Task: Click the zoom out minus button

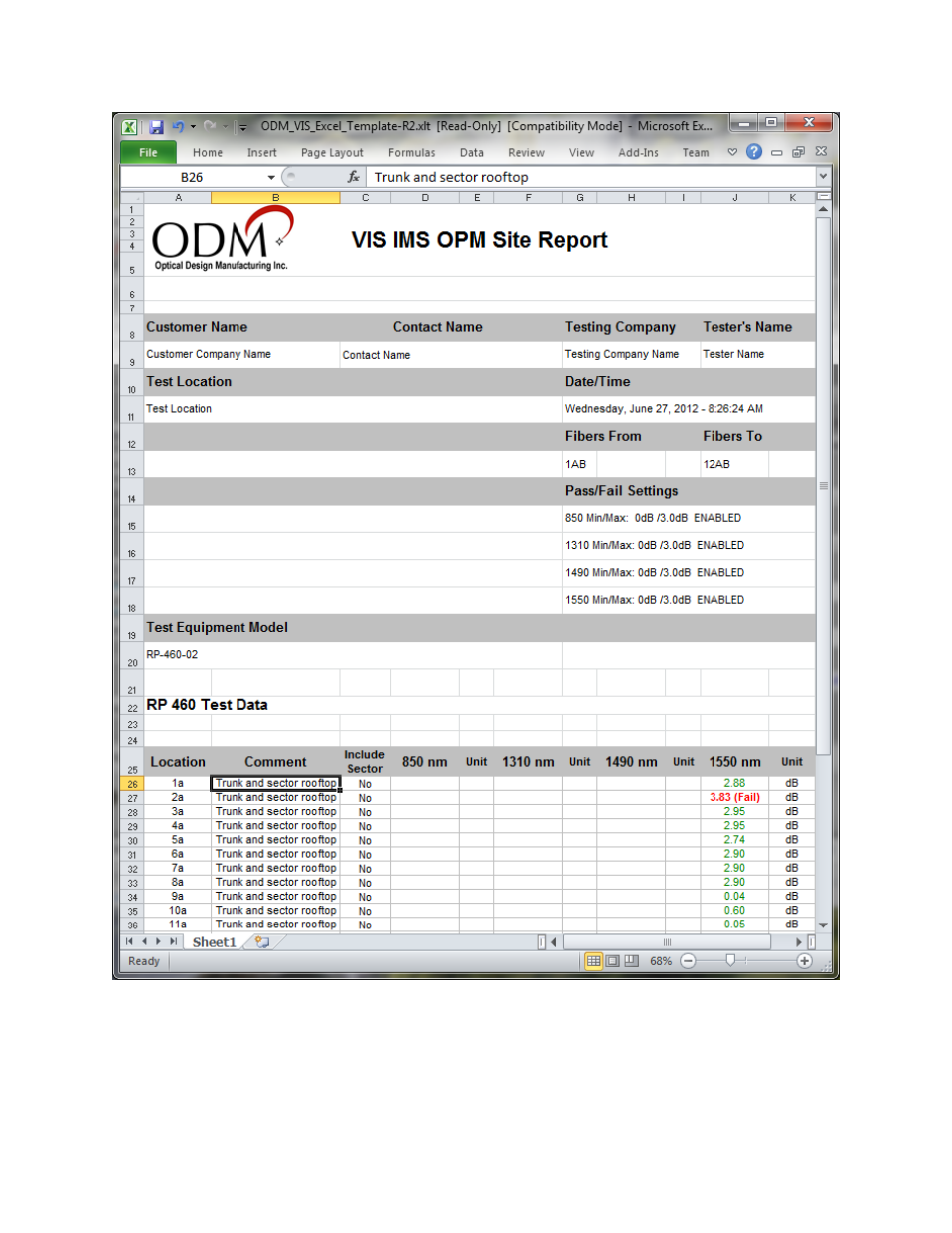Action: [x=688, y=961]
